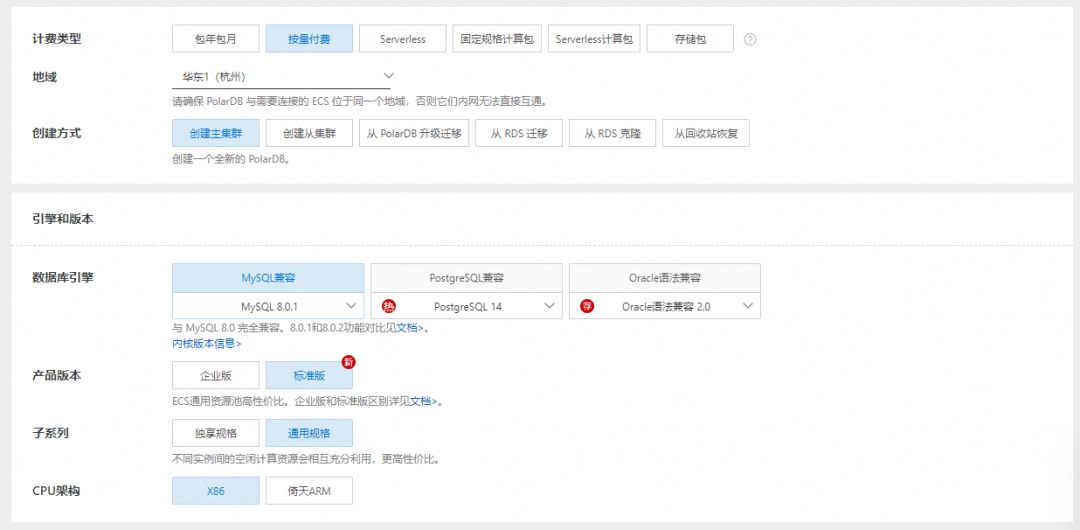This screenshot has width=1080, height=530.
Task: Select 倚天ARM CPU architecture
Action: pos(309,491)
